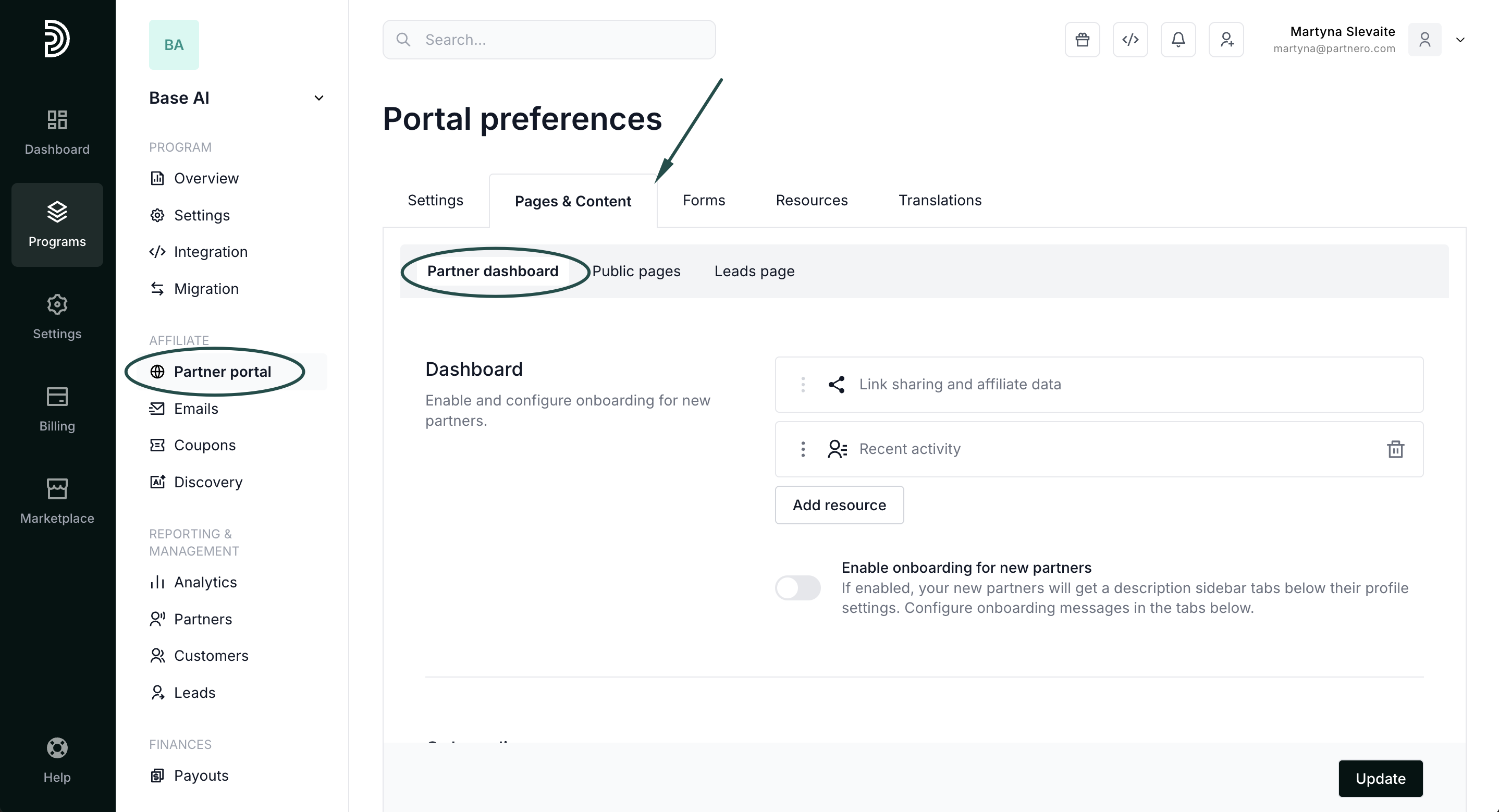Expand the Base AI program dropdown
Image resolution: width=1499 pixels, height=812 pixels.
pyautogui.click(x=318, y=98)
